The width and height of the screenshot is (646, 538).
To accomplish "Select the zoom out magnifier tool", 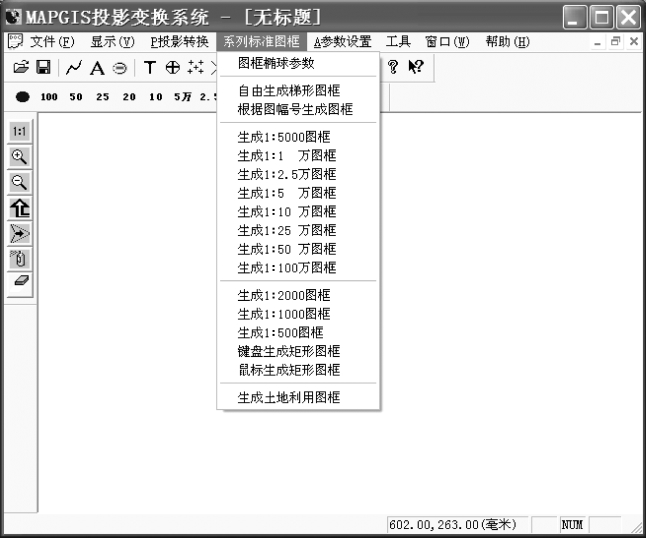I will click(19, 182).
